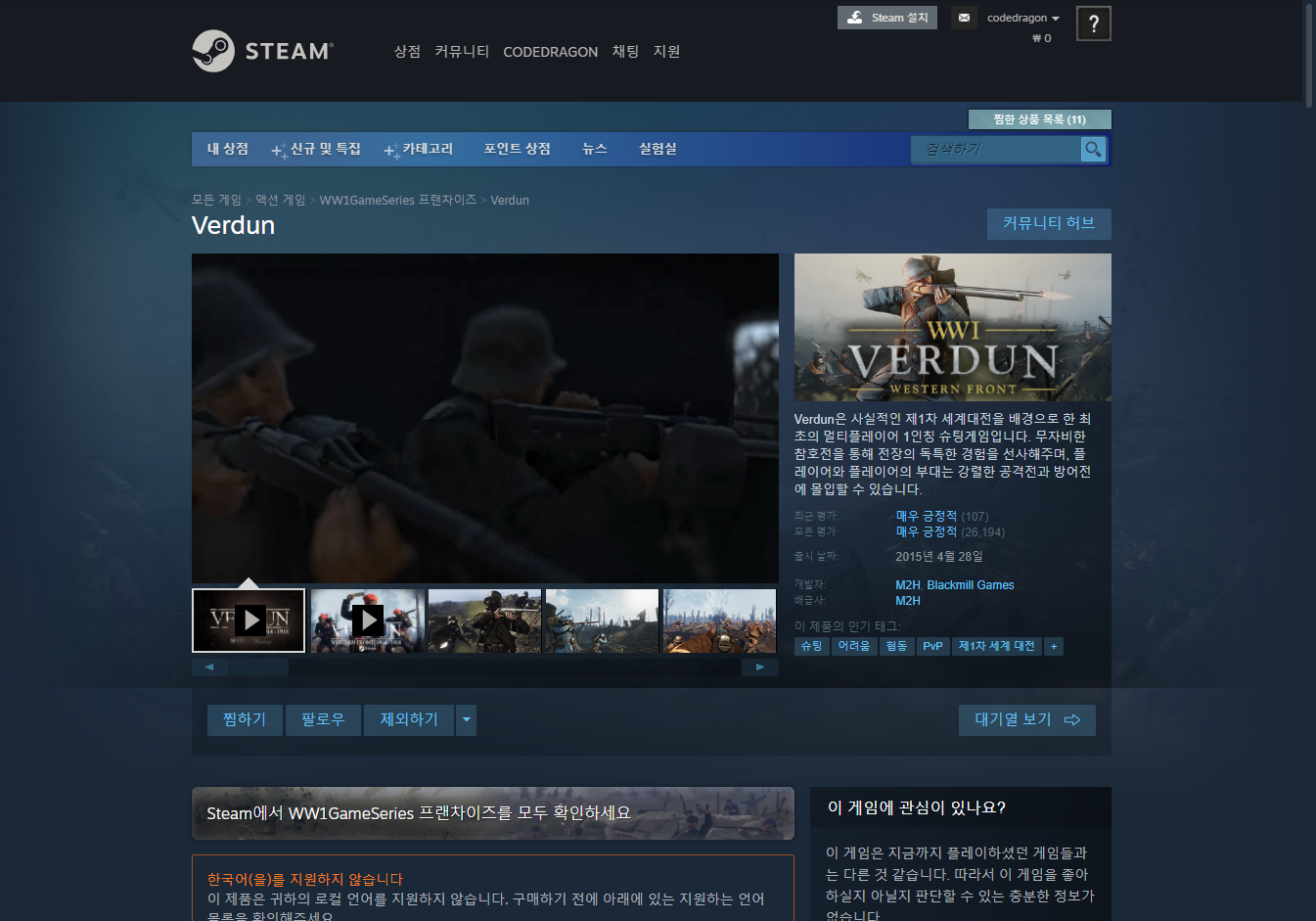The width and height of the screenshot is (1316, 921).
Task: Click the 제외하기 ignore button
Action: point(409,719)
